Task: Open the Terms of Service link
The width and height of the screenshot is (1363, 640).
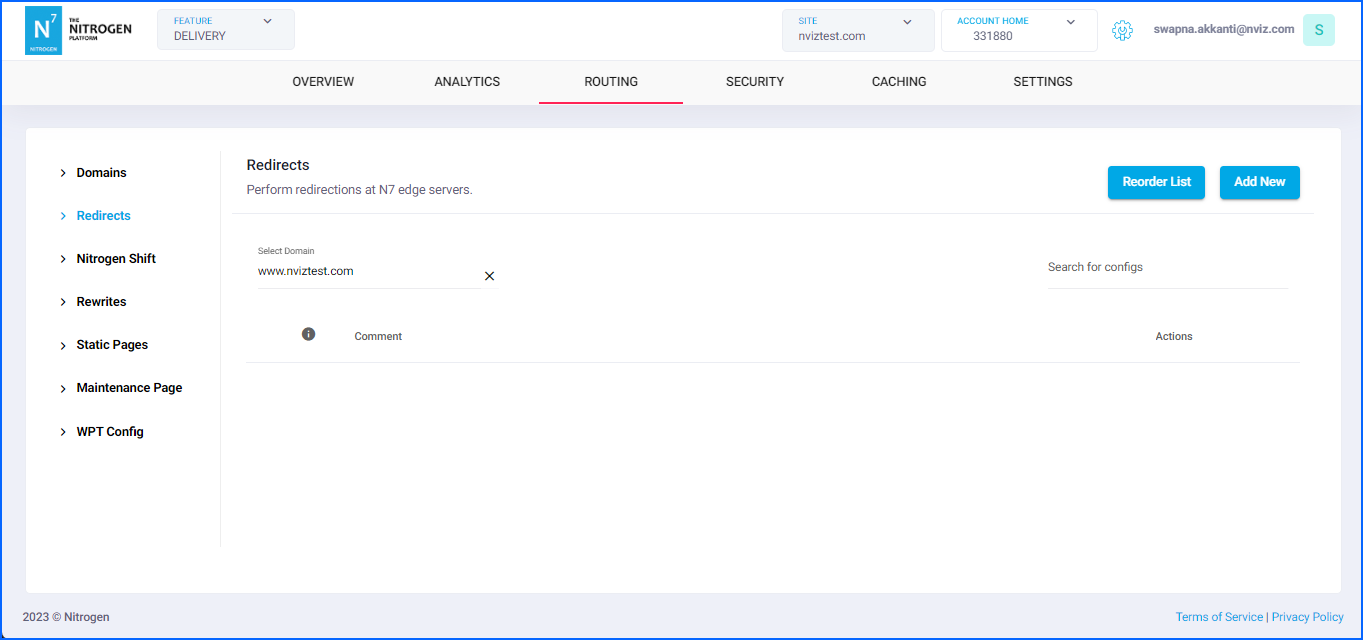Action: pyautogui.click(x=1219, y=617)
